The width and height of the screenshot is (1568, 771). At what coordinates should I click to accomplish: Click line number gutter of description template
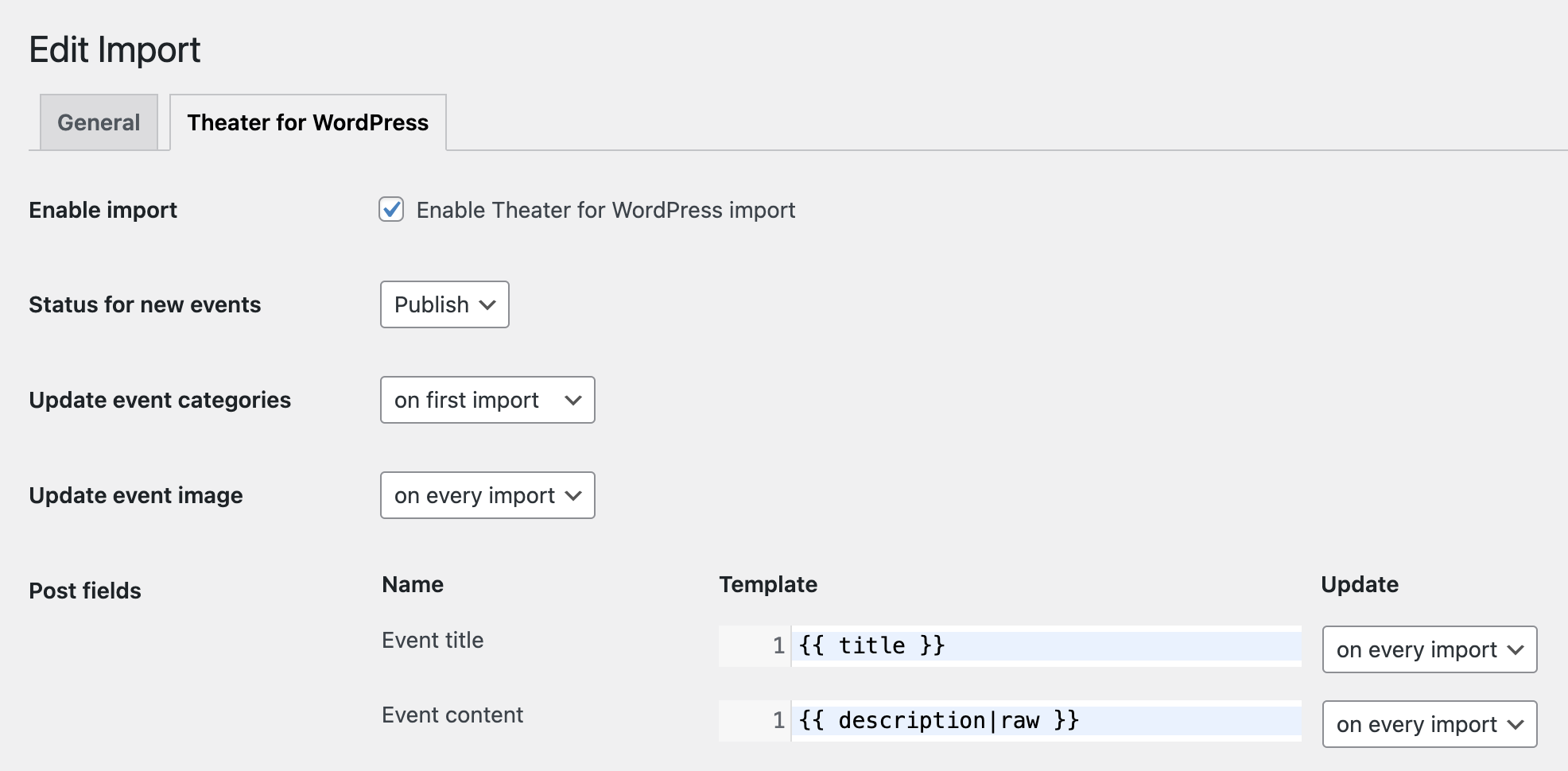pyautogui.click(x=755, y=720)
